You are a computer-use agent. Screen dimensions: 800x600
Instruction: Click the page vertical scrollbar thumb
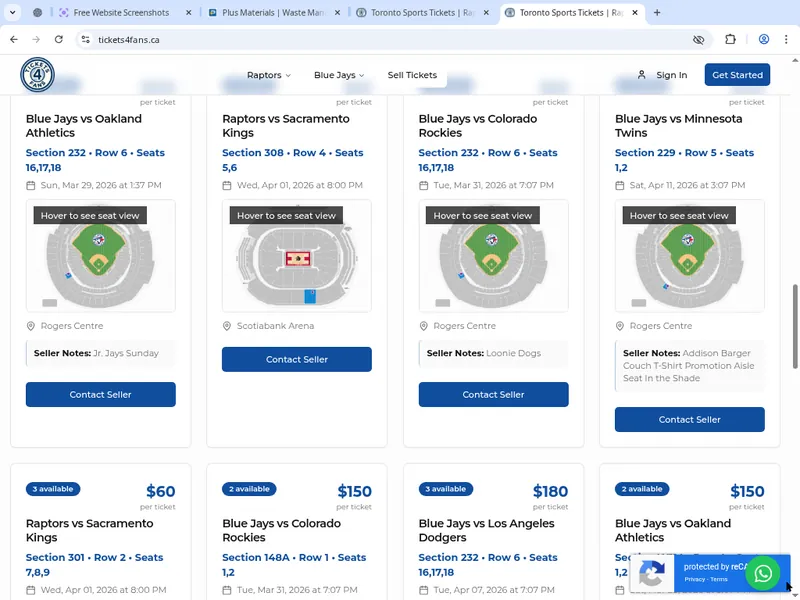click(x=795, y=326)
